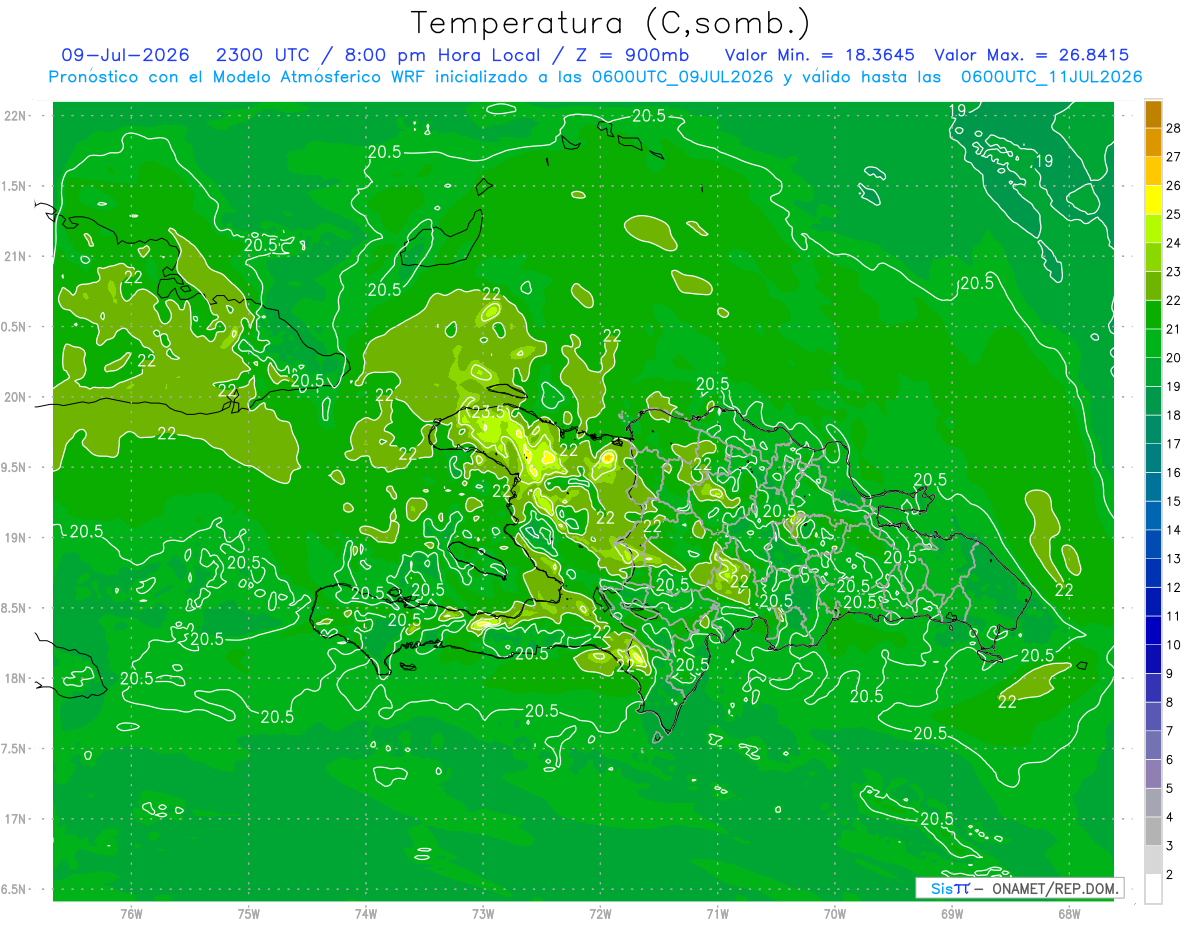Click the "4" value on color scale

click(x=1170, y=817)
